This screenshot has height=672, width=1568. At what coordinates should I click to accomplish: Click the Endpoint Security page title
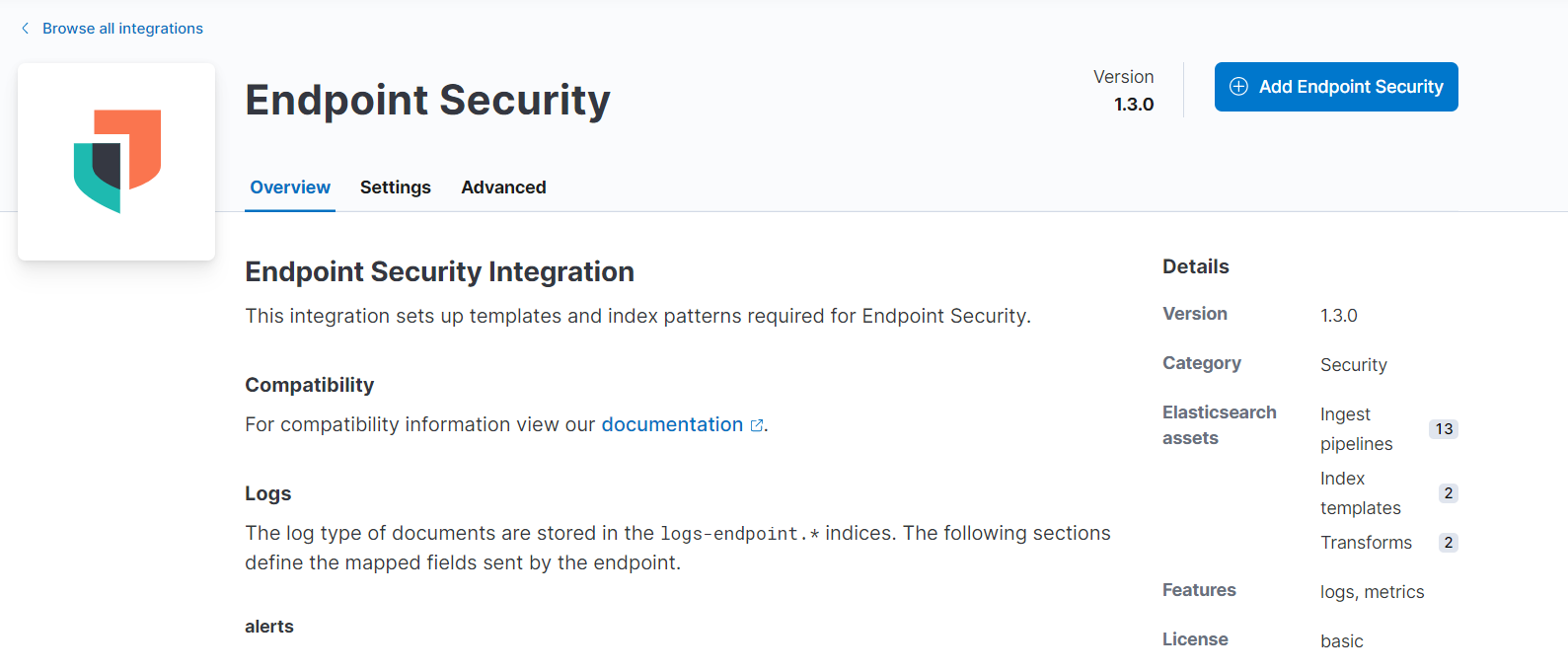click(x=427, y=100)
